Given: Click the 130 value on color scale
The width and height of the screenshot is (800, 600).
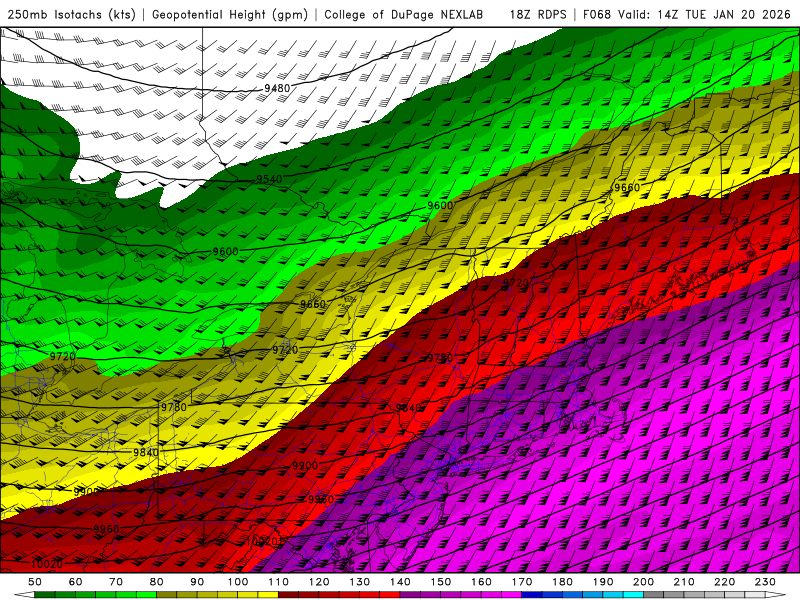Looking at the screenshot, I should click(x=359, y=582).
